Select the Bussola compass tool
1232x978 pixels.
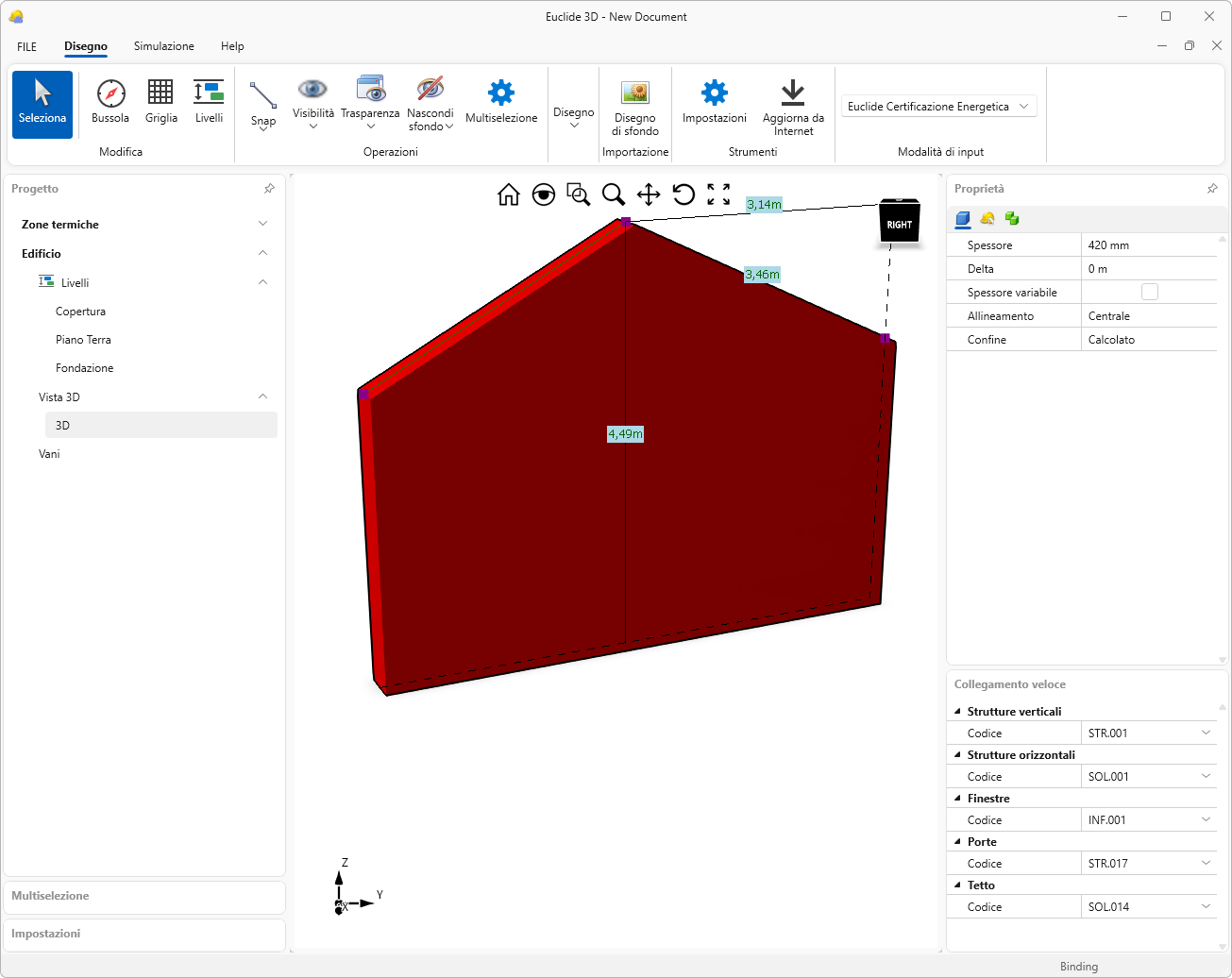point(110,94)
